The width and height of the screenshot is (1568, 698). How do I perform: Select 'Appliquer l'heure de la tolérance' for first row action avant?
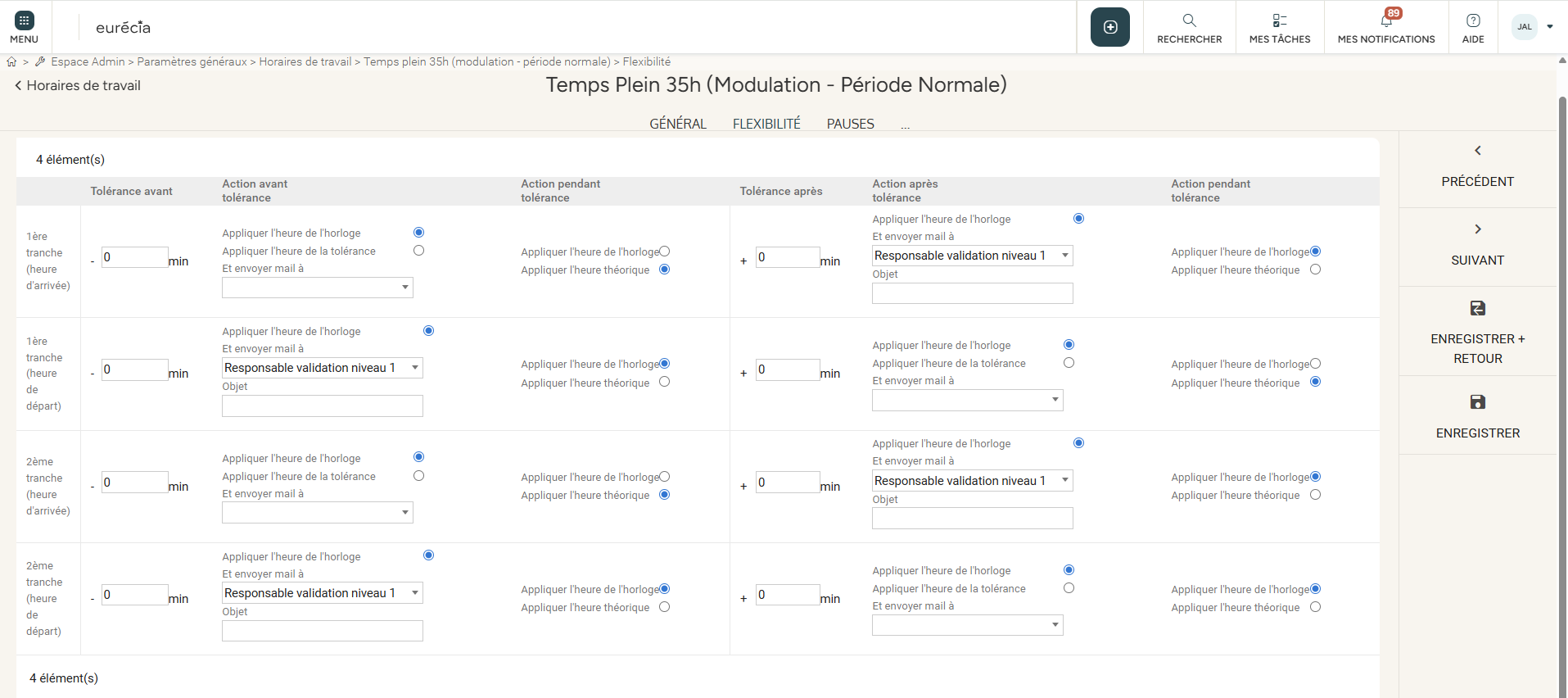pos(418,251)
